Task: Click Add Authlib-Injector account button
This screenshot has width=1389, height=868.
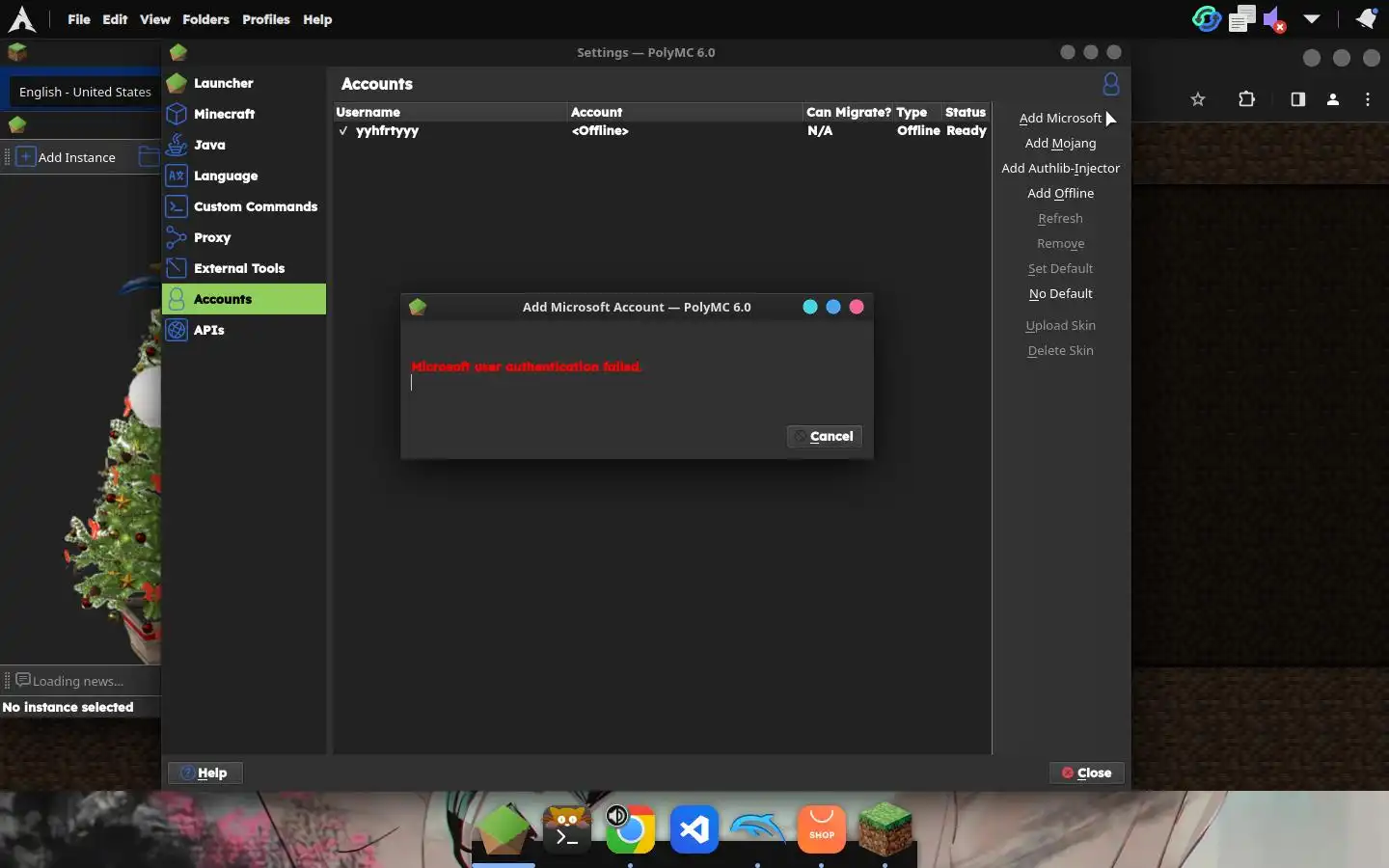Action: [1060, 168]
